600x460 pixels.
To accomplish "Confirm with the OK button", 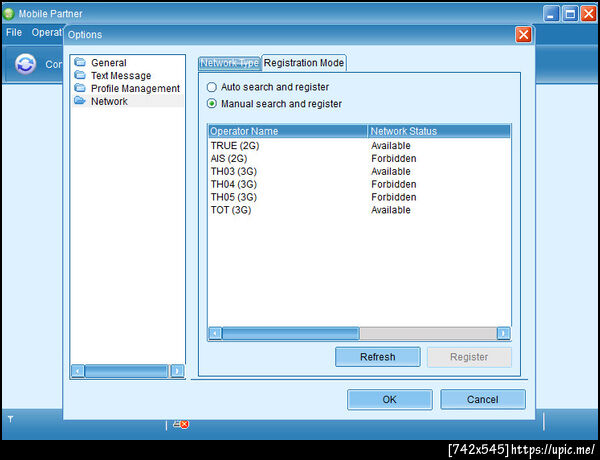I will [390, 400].
